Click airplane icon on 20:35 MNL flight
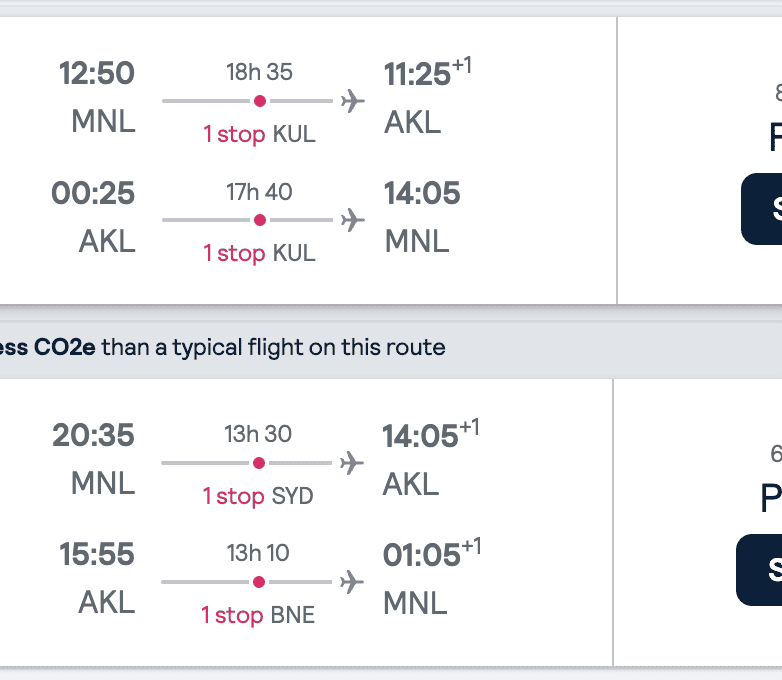The width and height of the screenshot is (782, 680). coord(351,463)
